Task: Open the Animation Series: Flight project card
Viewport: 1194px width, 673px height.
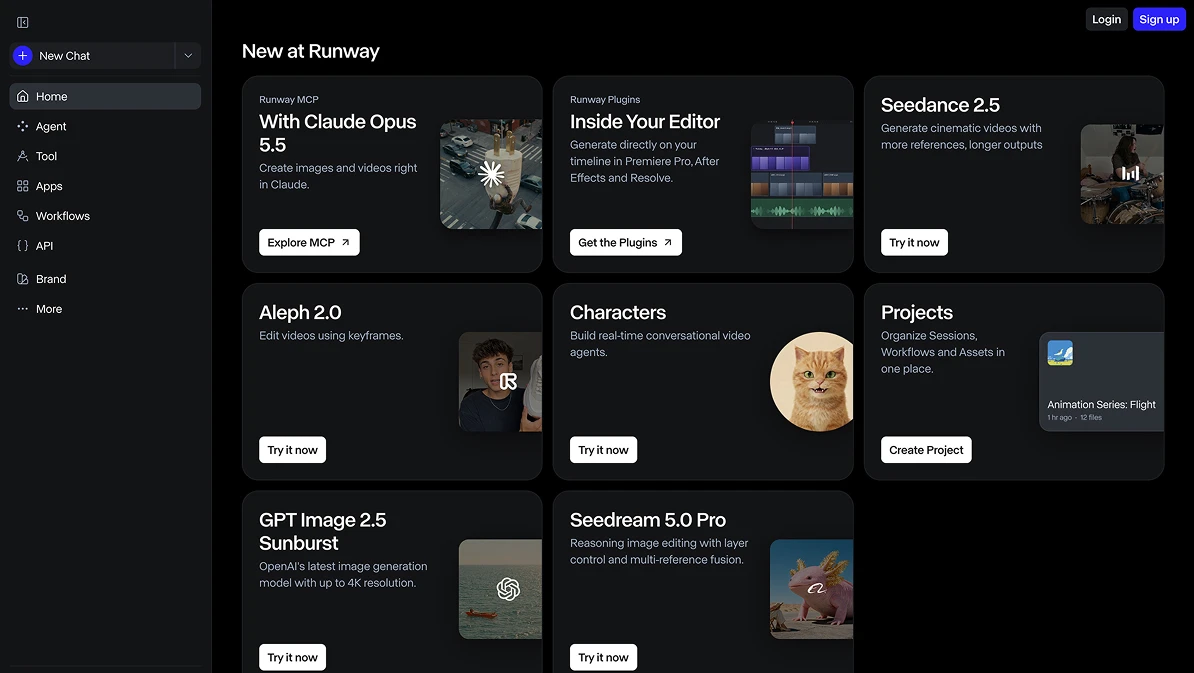Action: 1102,381
